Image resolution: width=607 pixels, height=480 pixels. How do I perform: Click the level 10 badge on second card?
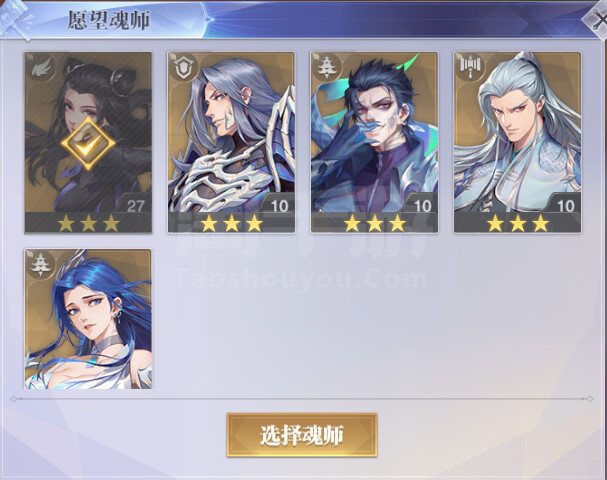279,206
